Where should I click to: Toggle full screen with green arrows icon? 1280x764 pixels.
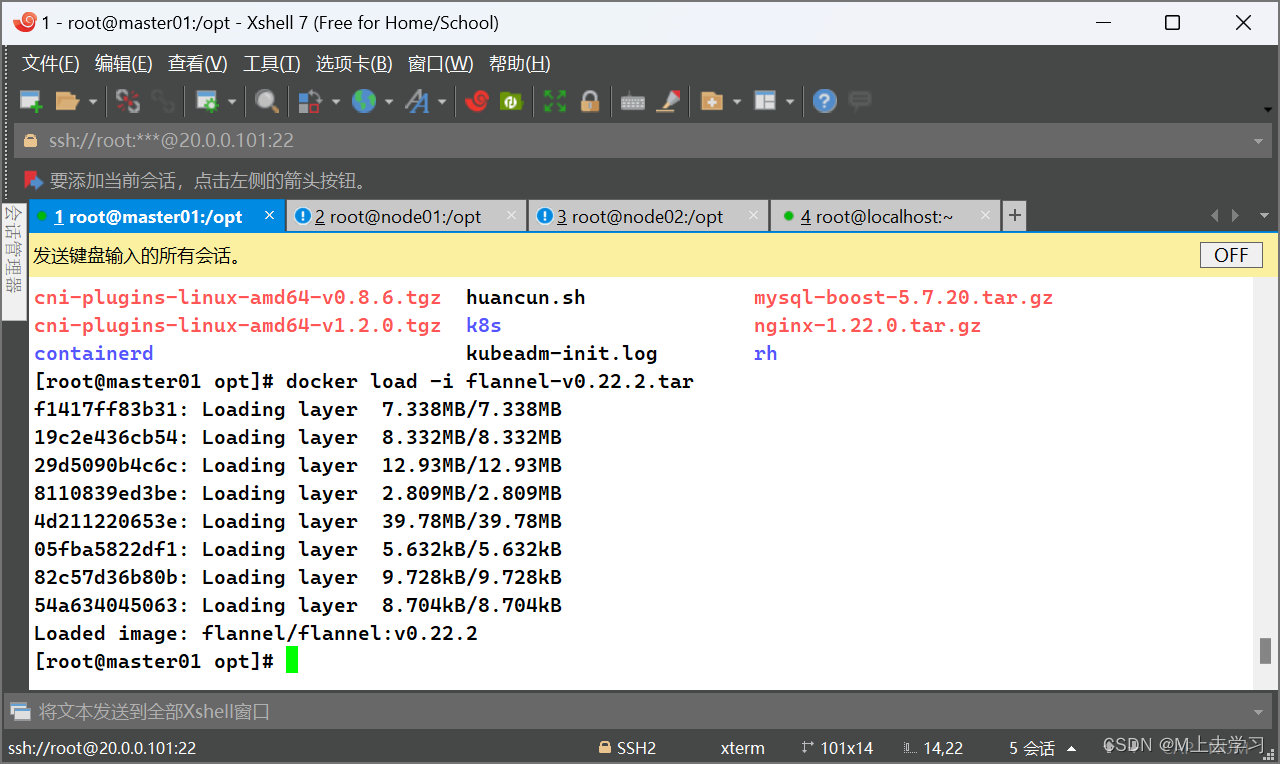click(555, 101)
